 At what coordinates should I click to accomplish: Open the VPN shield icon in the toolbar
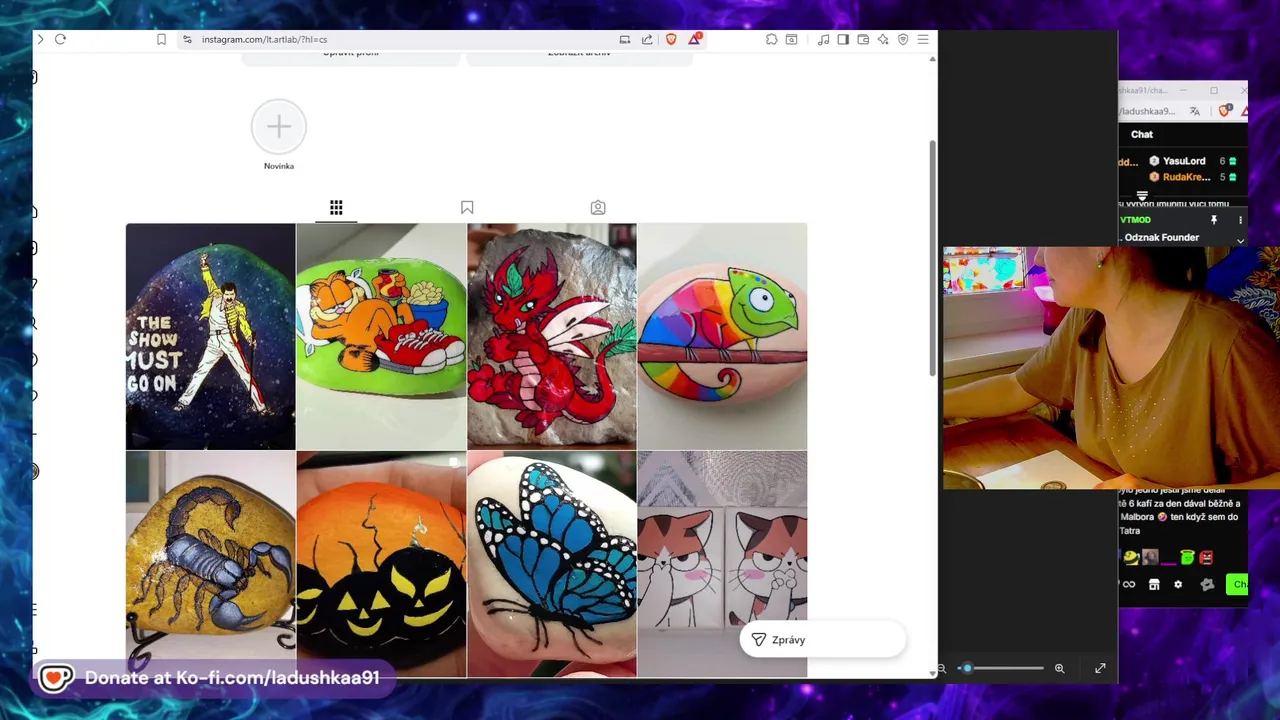pyautogui.click(x=903, y=39)
